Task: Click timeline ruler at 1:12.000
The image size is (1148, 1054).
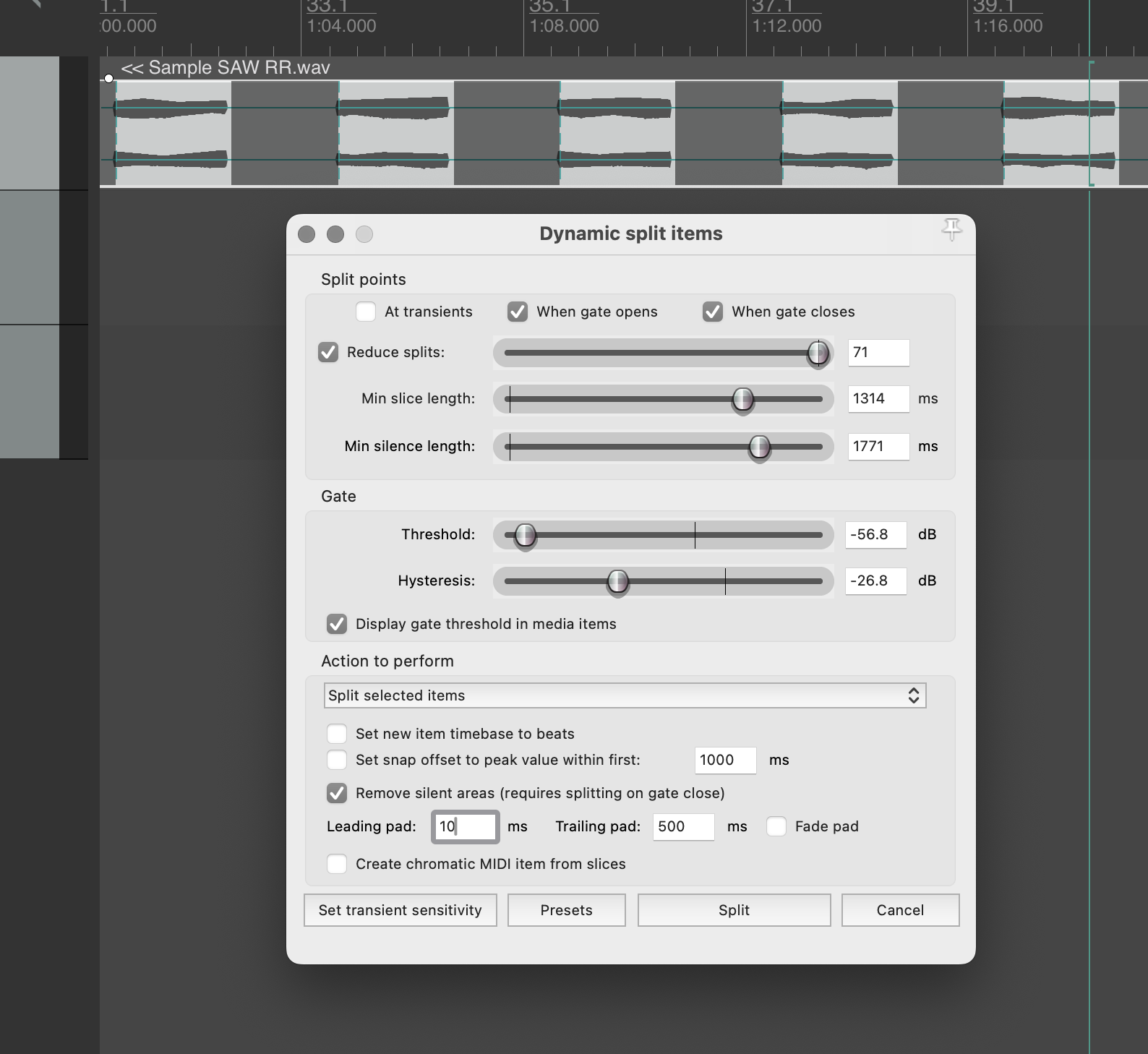Action: point(787,26)
